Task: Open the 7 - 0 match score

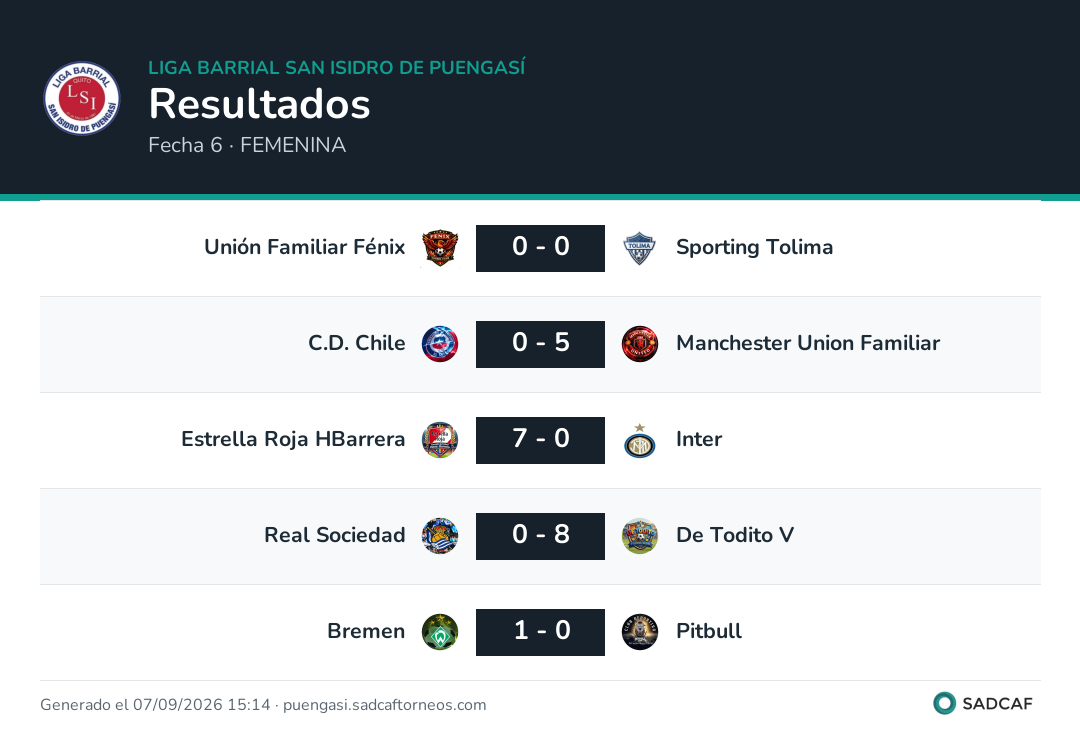Action: [541, 440]
